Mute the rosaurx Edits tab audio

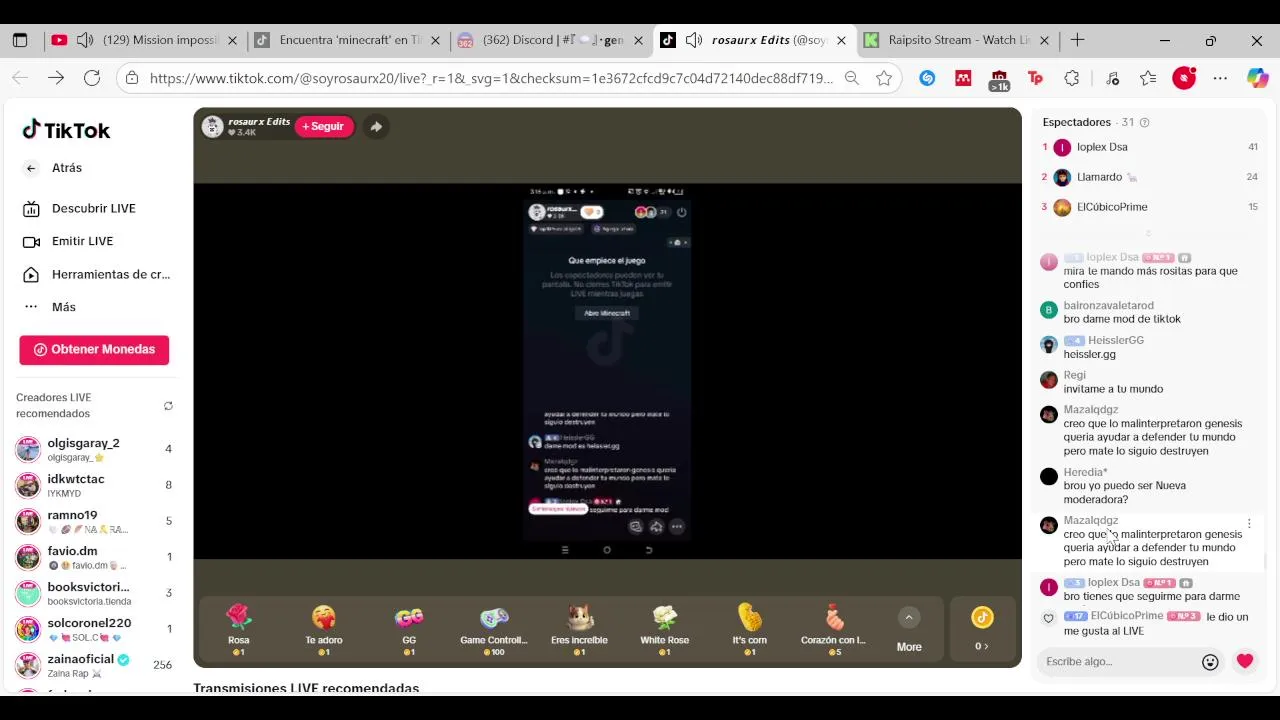[693, 40]
